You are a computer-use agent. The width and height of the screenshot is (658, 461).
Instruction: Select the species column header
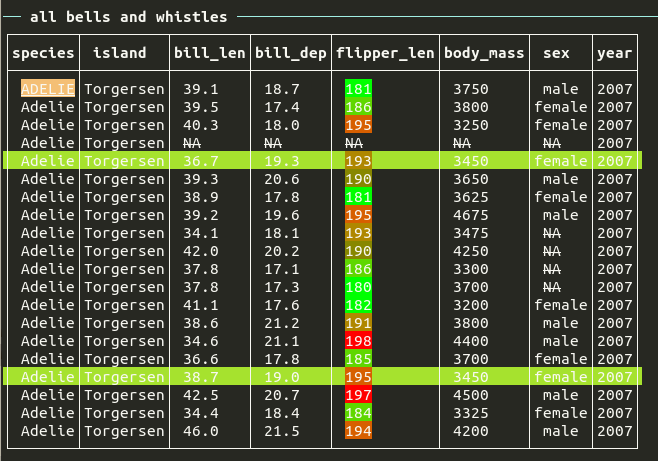pyautogui.click(x=43, y=53)
